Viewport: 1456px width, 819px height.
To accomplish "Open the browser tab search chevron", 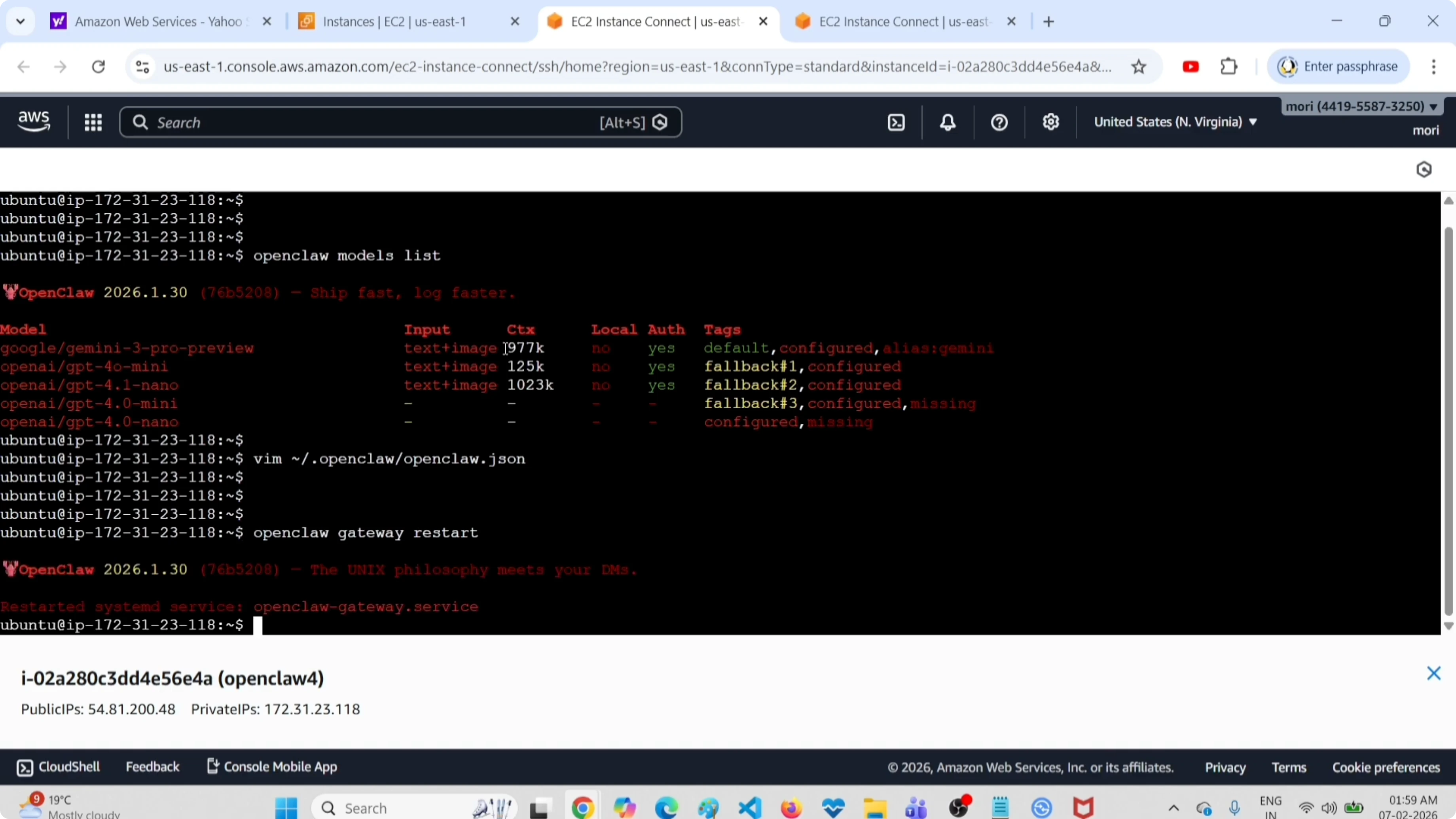I will 20,21.
